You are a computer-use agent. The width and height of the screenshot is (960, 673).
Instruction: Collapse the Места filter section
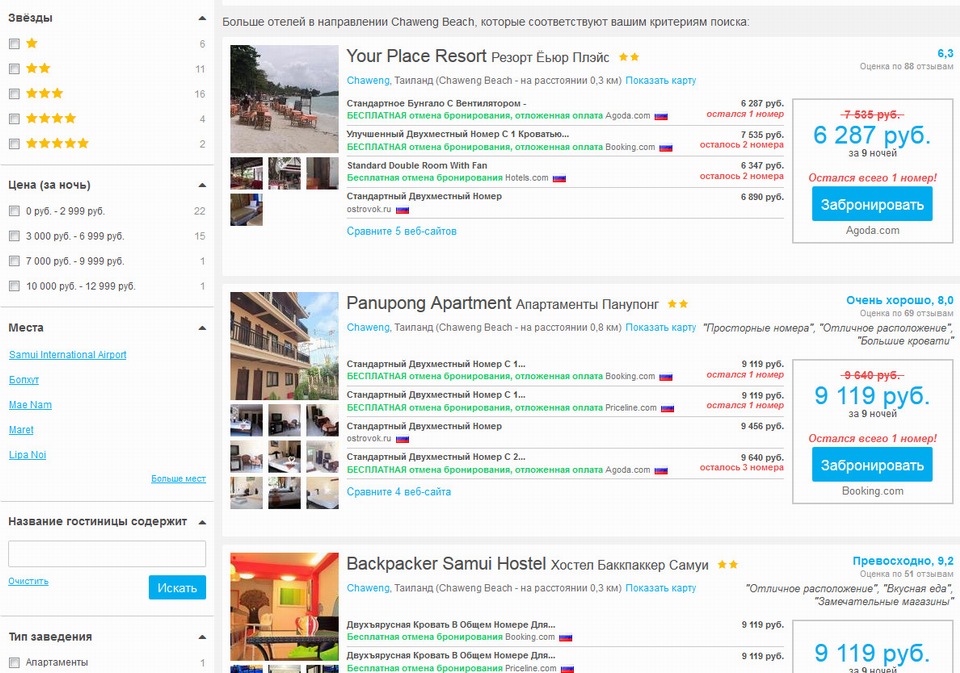click(x=202, y=328)
